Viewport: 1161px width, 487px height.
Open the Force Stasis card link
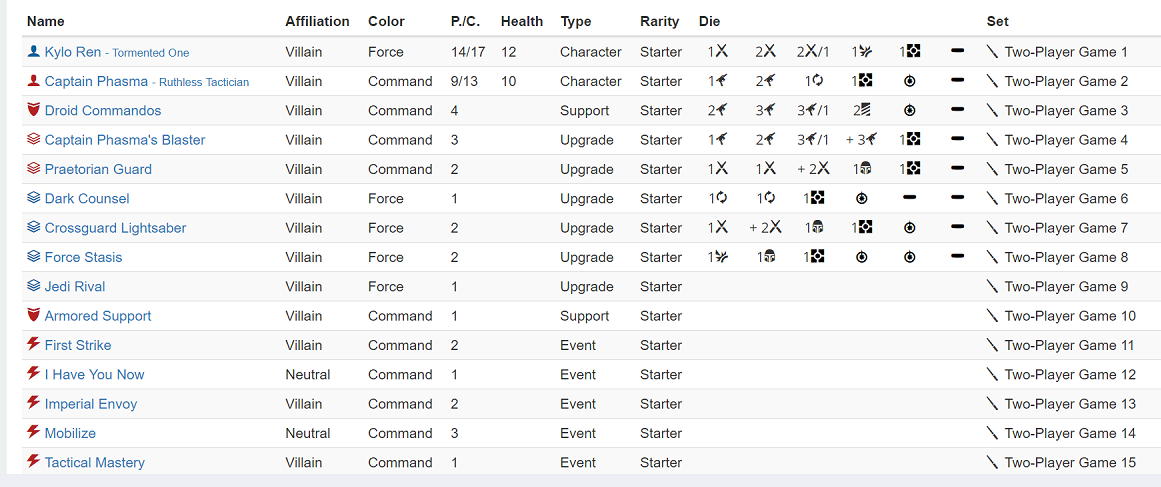pyautogui.click(x=84, y=257)
